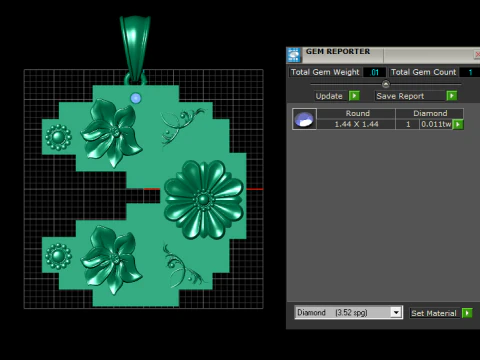Collapse the panel using the round slider handle
The width and height of the screenshot is (480, 360).
(x=386, y=84)
